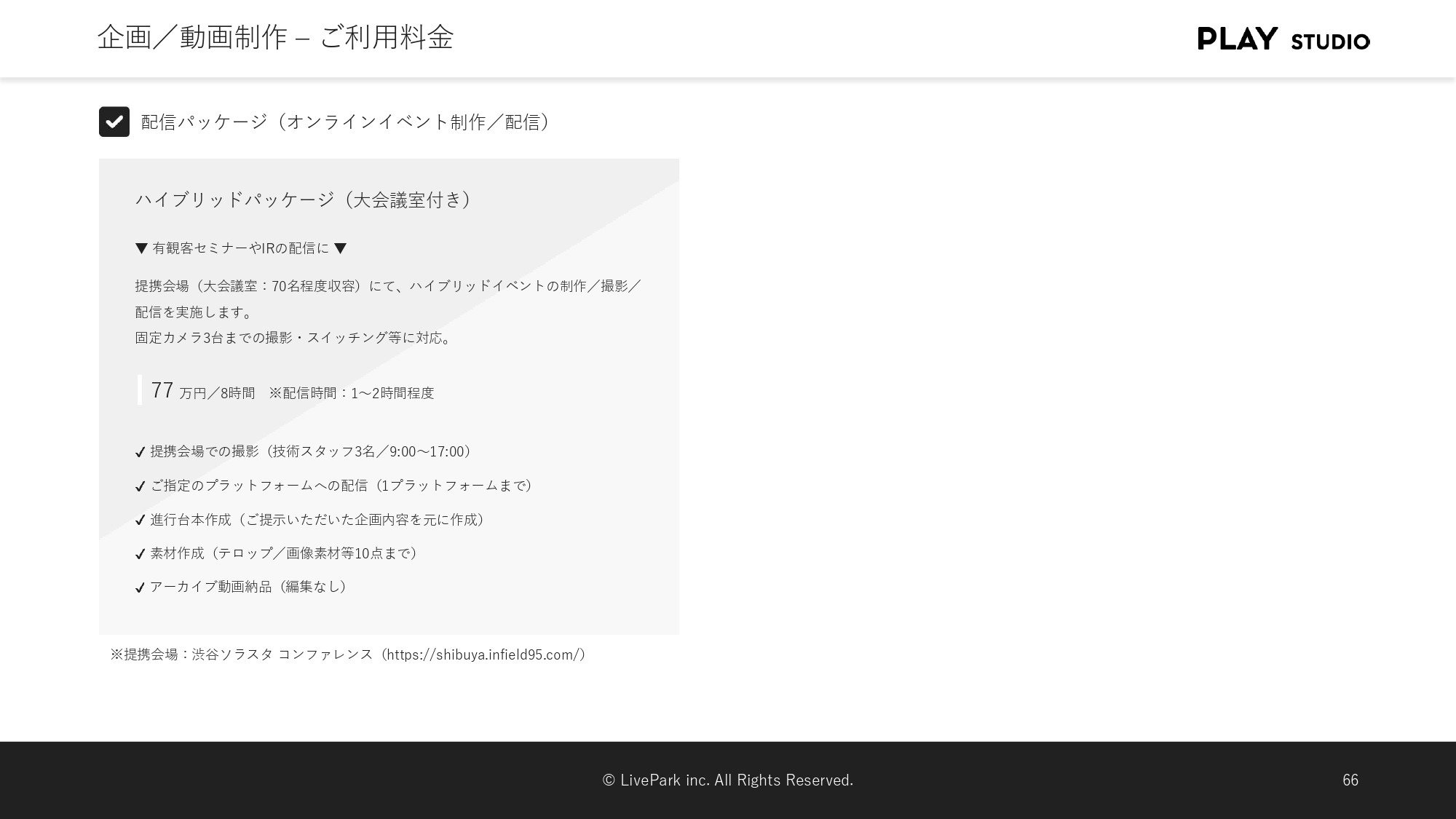Click the page number 66
Viewport: 1456px width, 819px height.
point(1350,780)
